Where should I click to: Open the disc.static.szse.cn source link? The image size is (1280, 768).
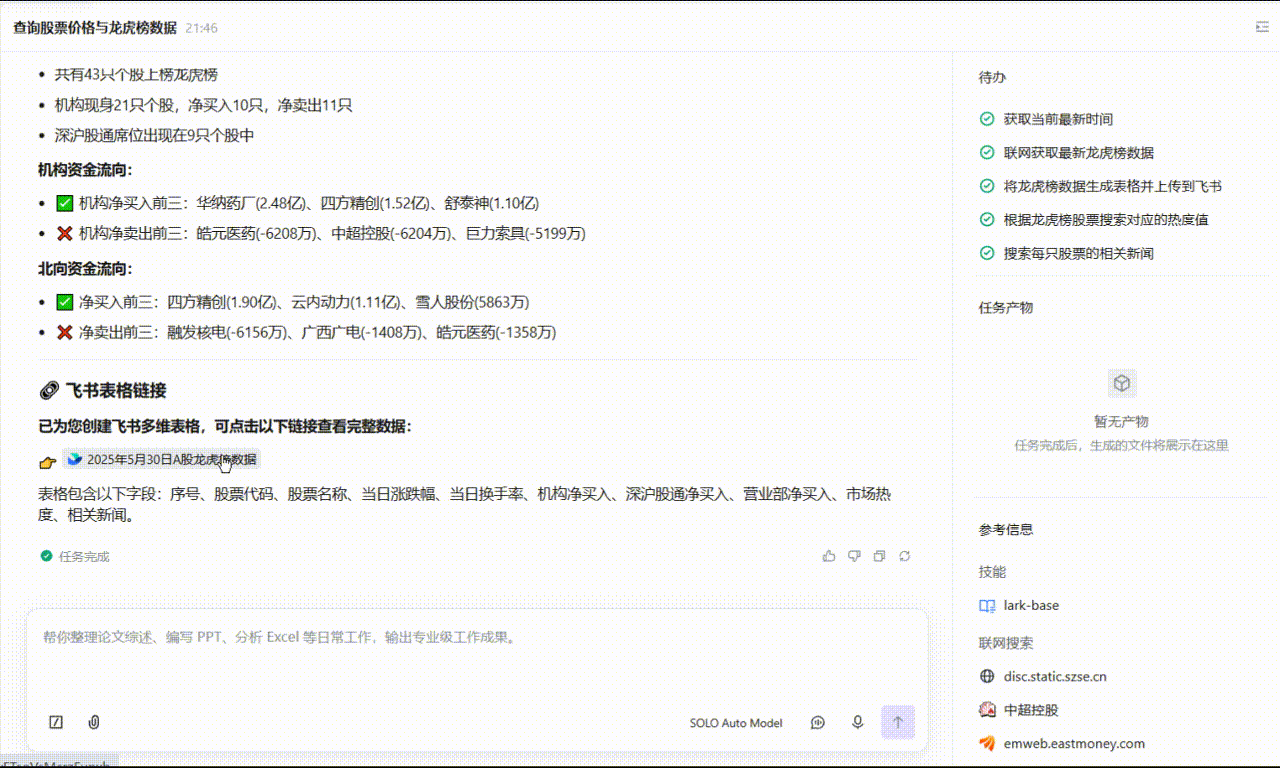click(1055, 677)
